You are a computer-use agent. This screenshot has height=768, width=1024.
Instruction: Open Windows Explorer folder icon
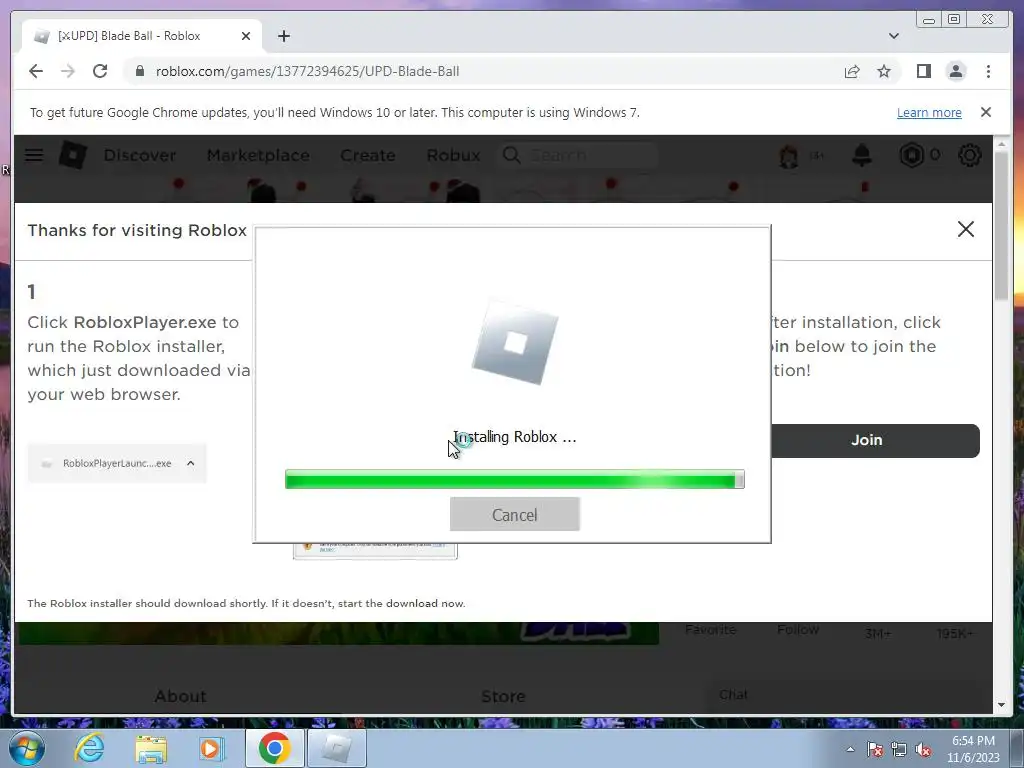tap(151, 748)
